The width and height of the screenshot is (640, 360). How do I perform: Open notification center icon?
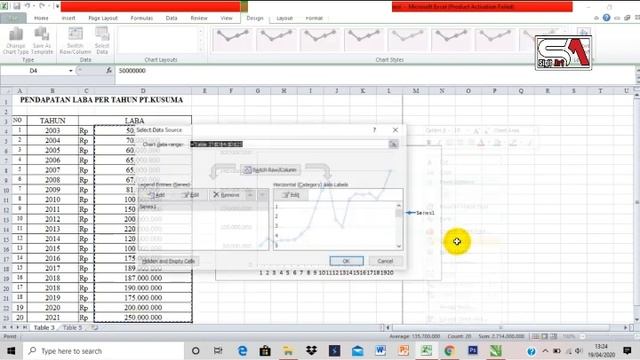point(627,351)
